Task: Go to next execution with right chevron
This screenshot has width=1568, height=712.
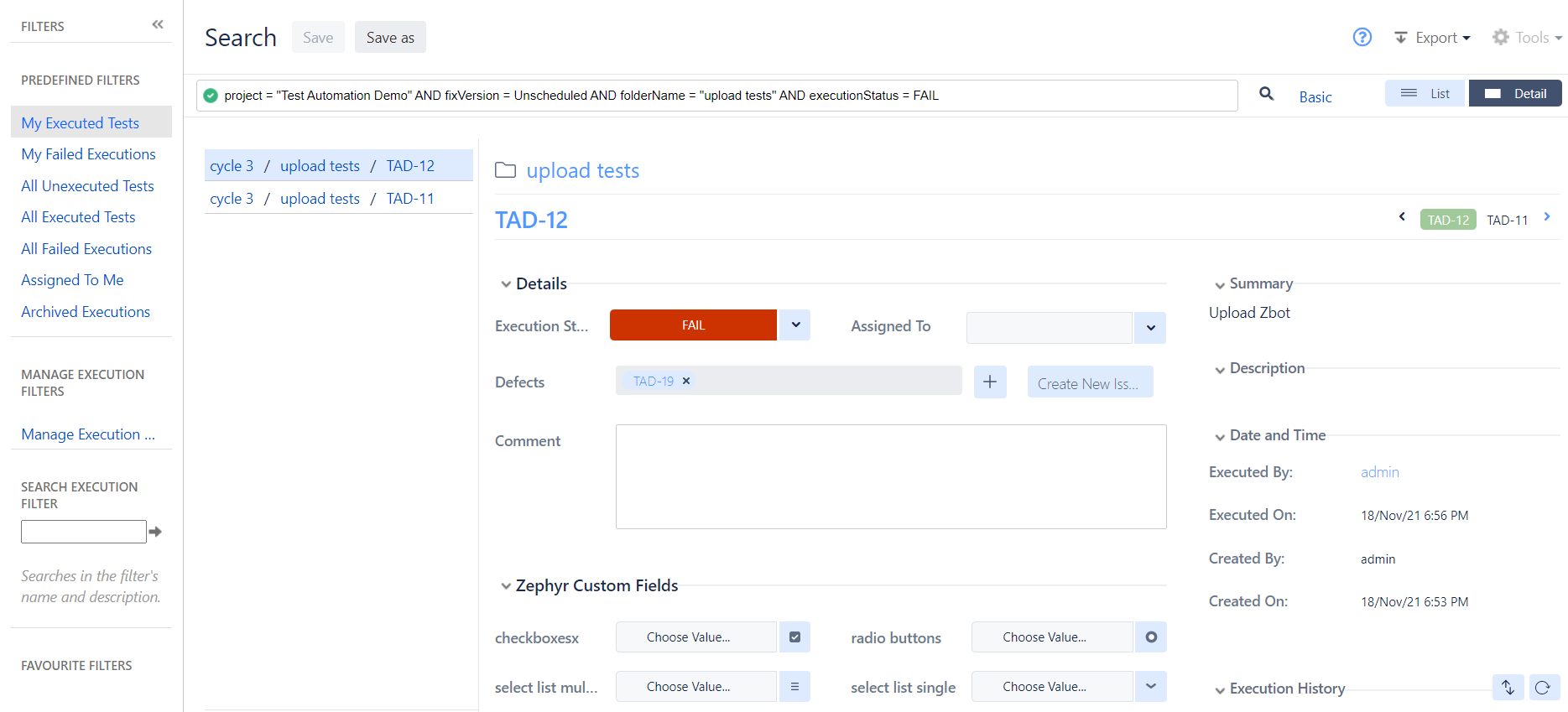Action: tap(1547, 217)
